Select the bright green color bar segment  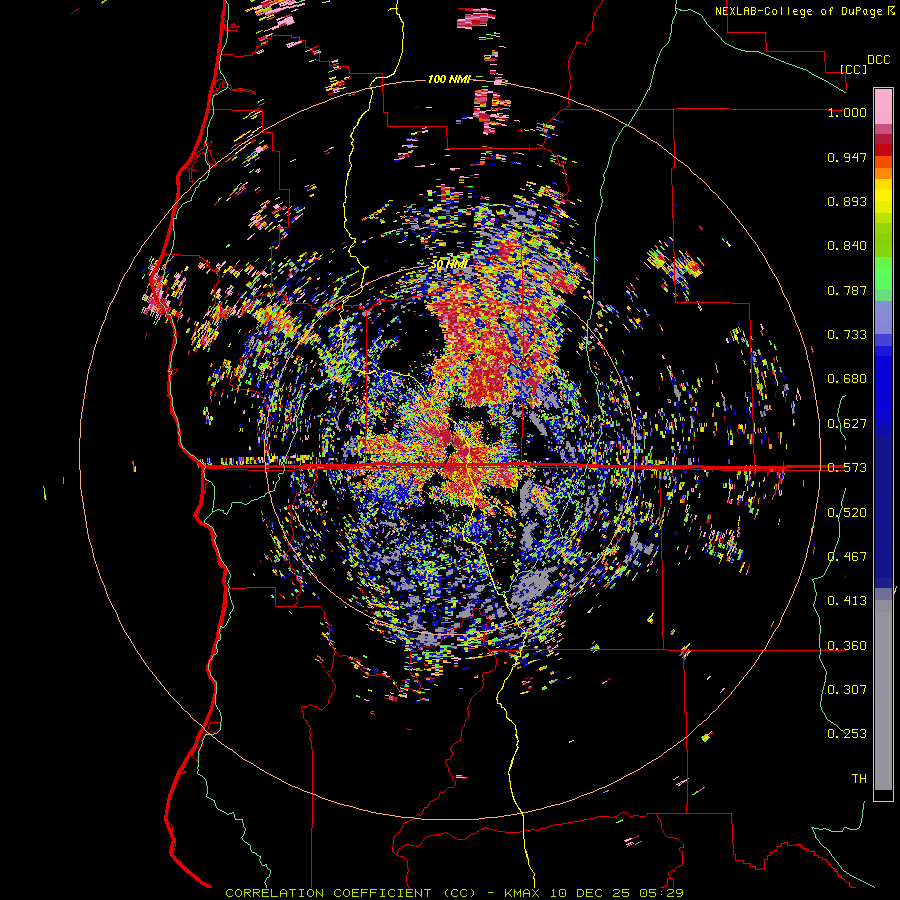[883, 273]
